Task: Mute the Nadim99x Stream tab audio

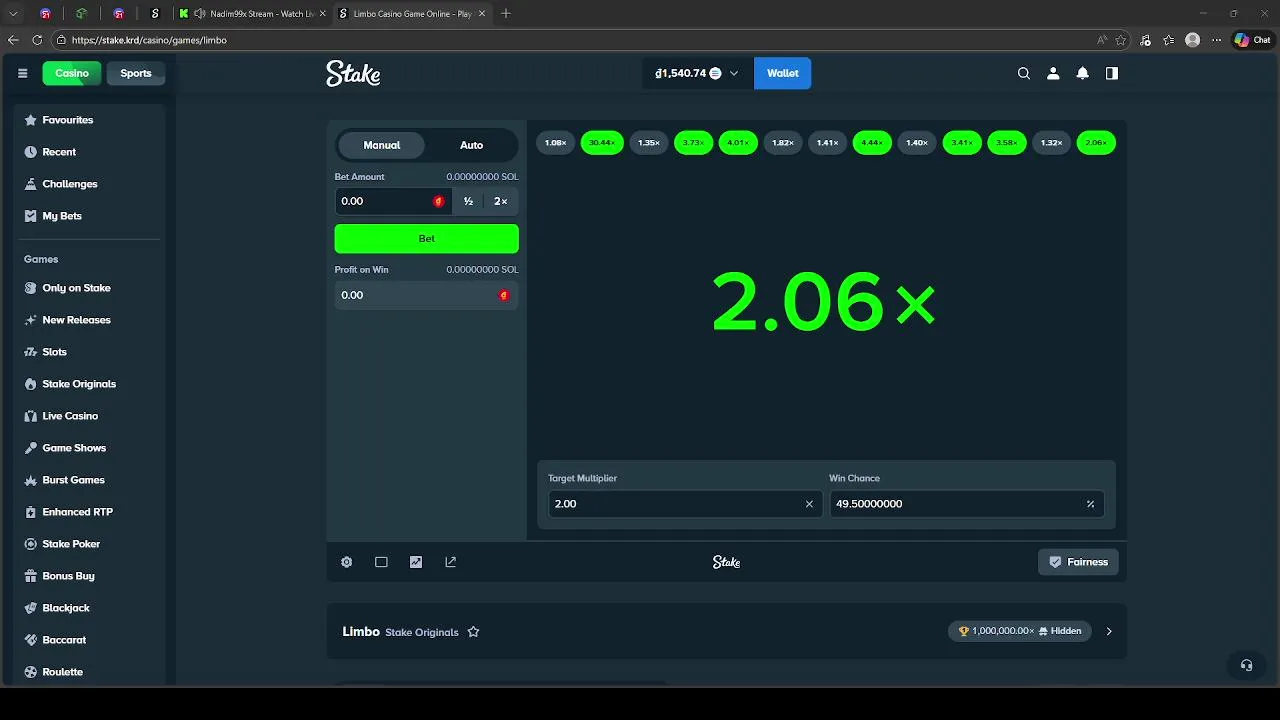Action: tap(200, 14)
